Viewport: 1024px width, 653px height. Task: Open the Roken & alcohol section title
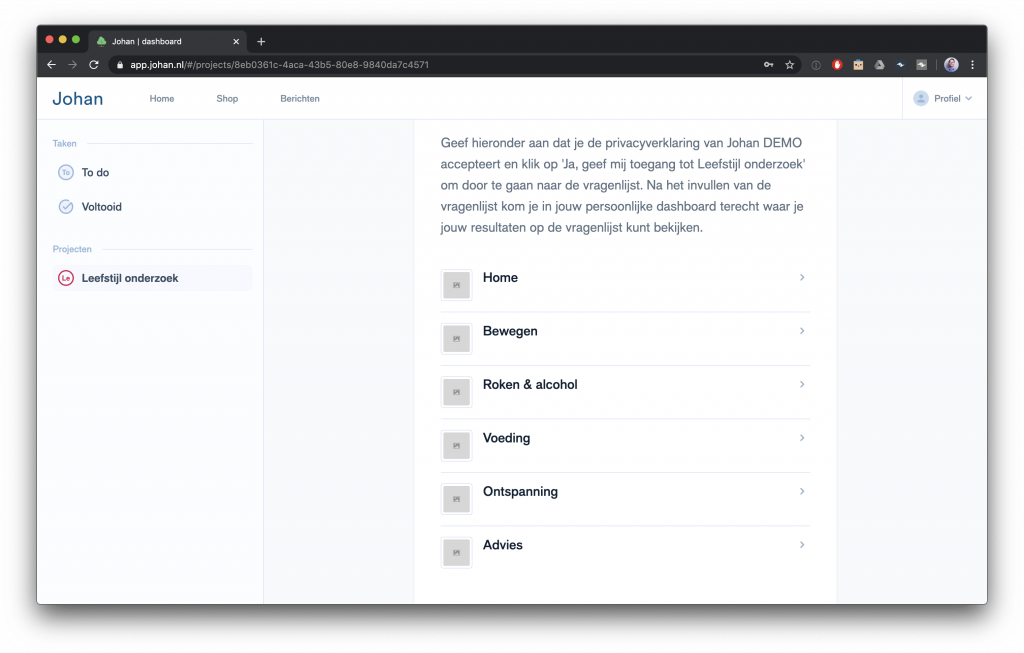click(530, 385)
